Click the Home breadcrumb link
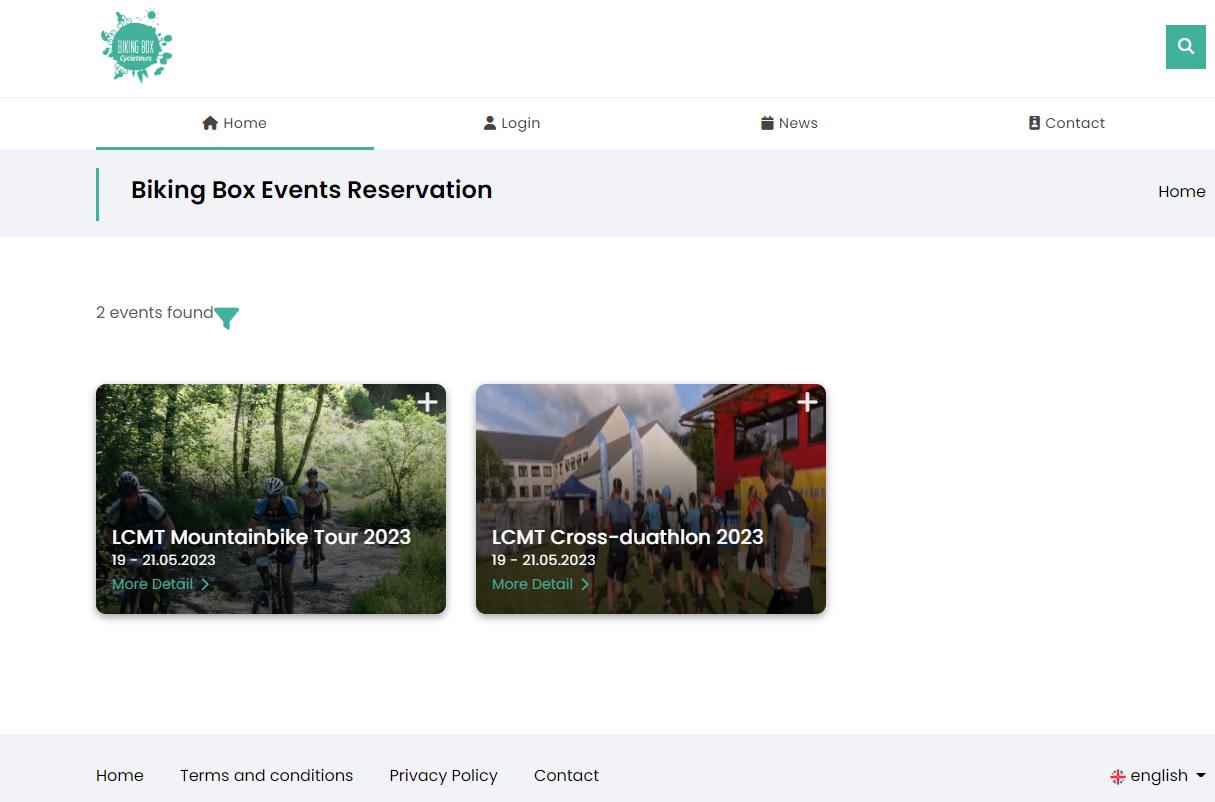1215x802 pixels. point(1182,191)
